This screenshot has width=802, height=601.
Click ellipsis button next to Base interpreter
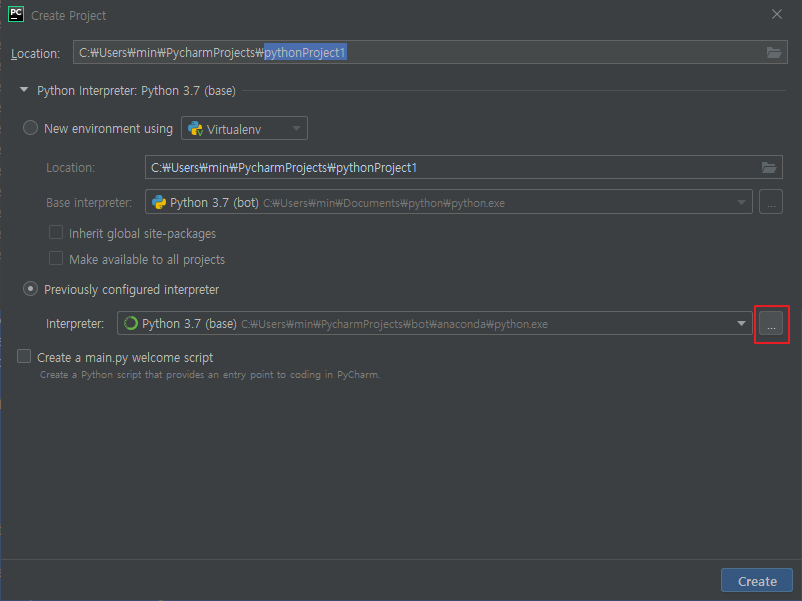point(771,202)
